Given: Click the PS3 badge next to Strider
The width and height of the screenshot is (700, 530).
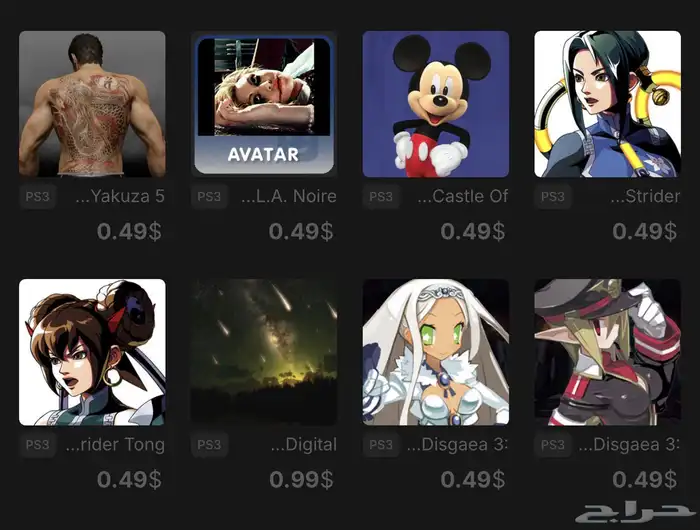Looking at the screenshot, I should coord(553,196).
